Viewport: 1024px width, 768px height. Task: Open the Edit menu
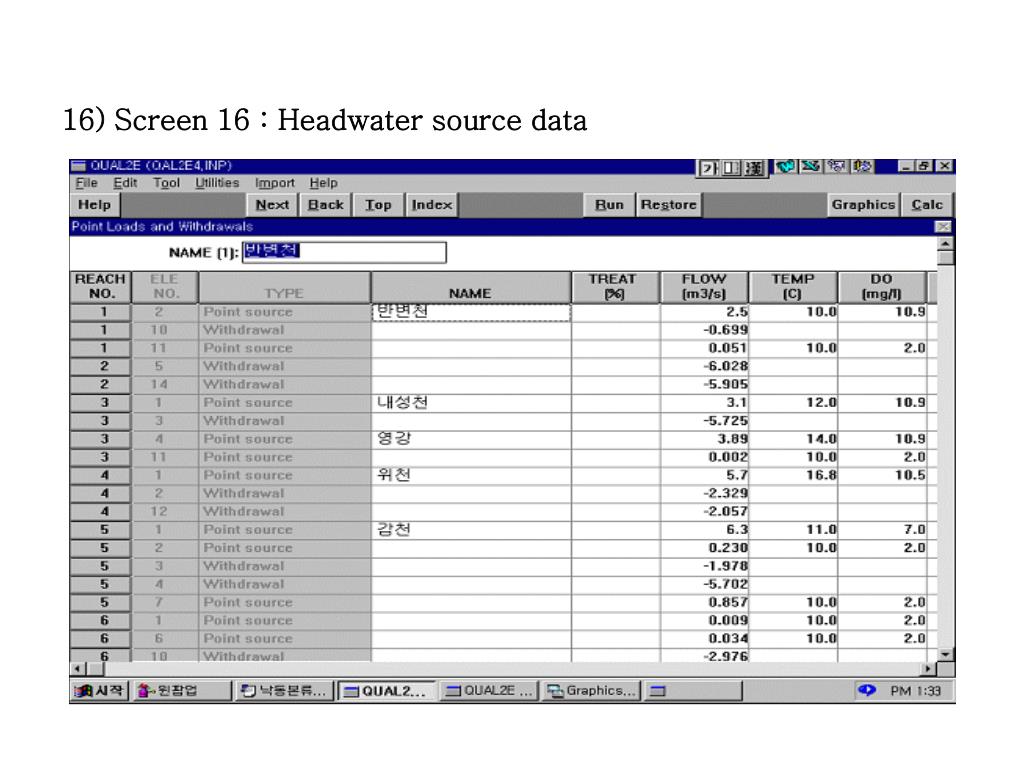click(x=125, y=183)
